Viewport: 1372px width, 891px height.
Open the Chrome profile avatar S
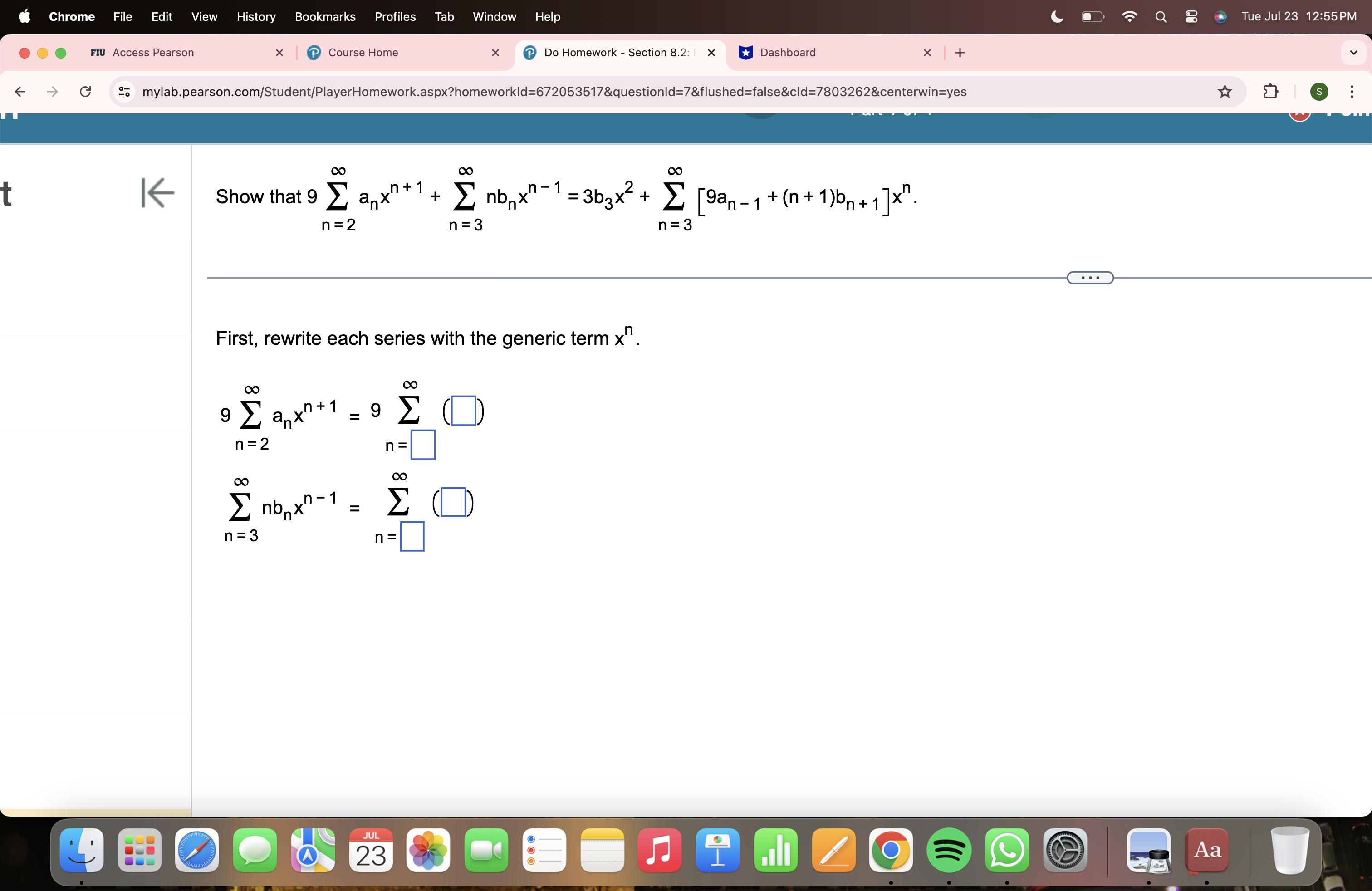[1319, 92]
